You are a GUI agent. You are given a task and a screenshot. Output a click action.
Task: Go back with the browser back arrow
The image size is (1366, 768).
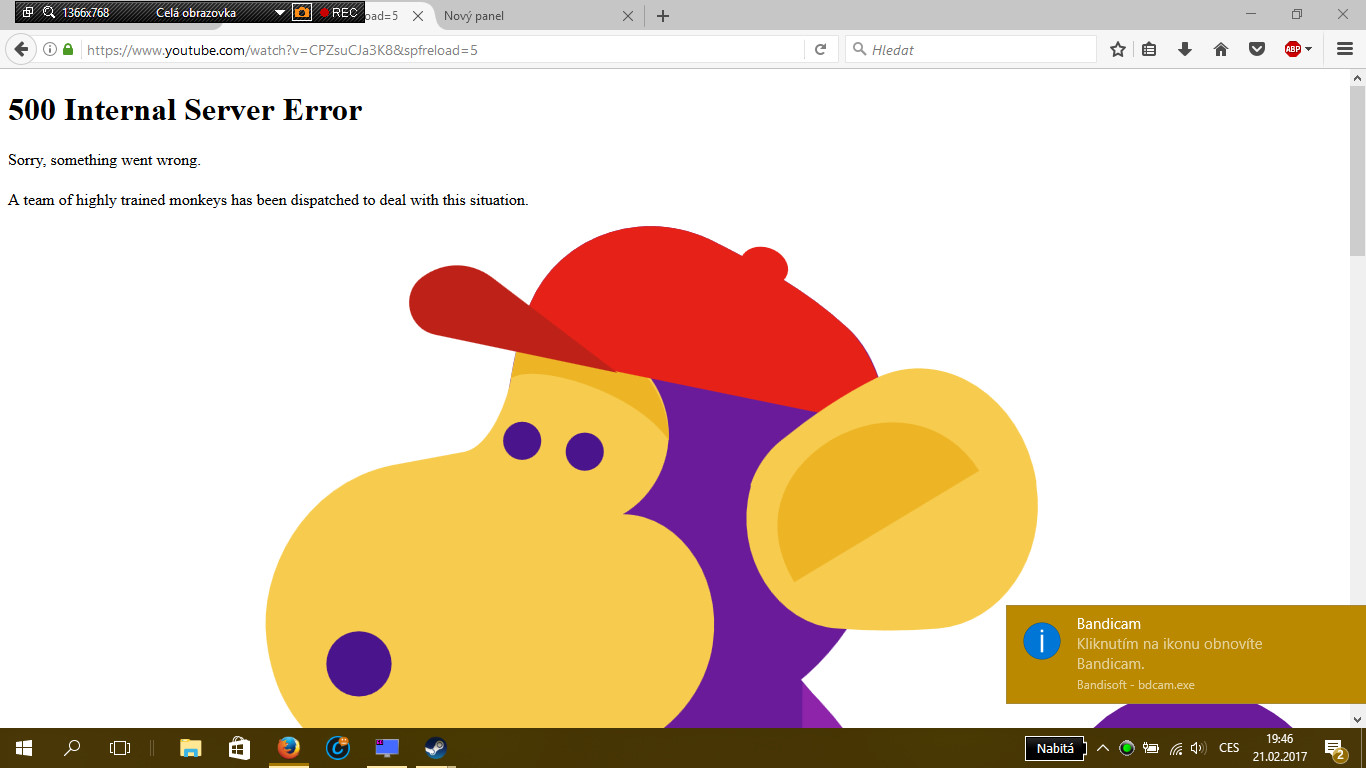(21, 49)
